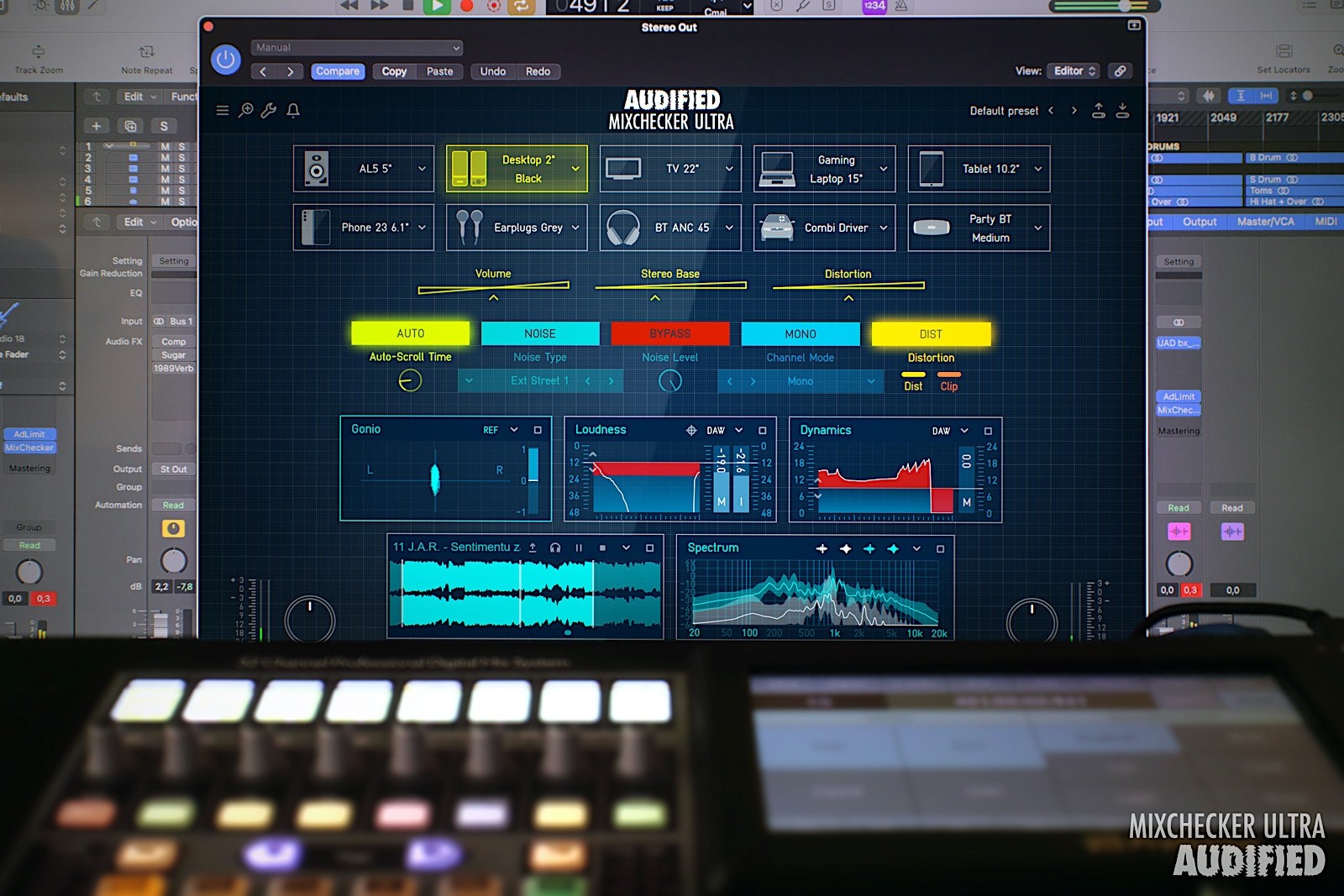Expand the Party BT Medium dropdown arrow

[1038, 228]
